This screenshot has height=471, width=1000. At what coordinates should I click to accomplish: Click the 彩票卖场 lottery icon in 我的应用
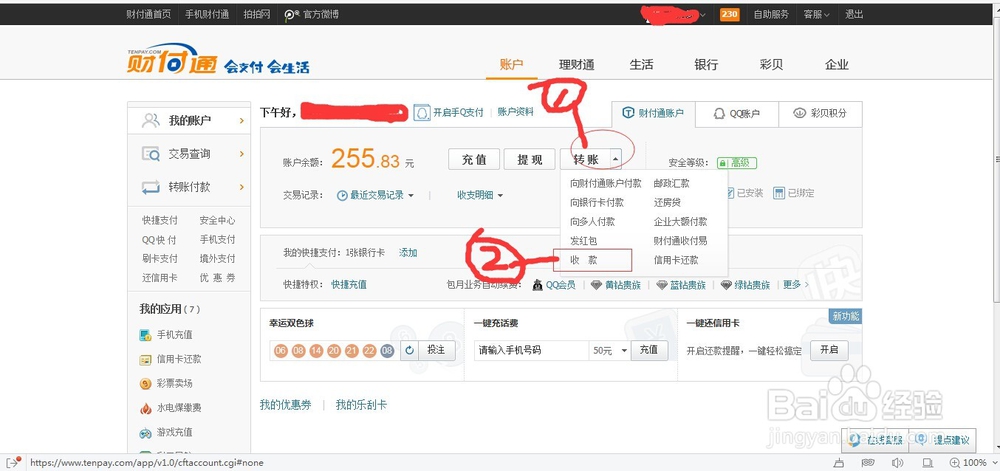point(145,384)
